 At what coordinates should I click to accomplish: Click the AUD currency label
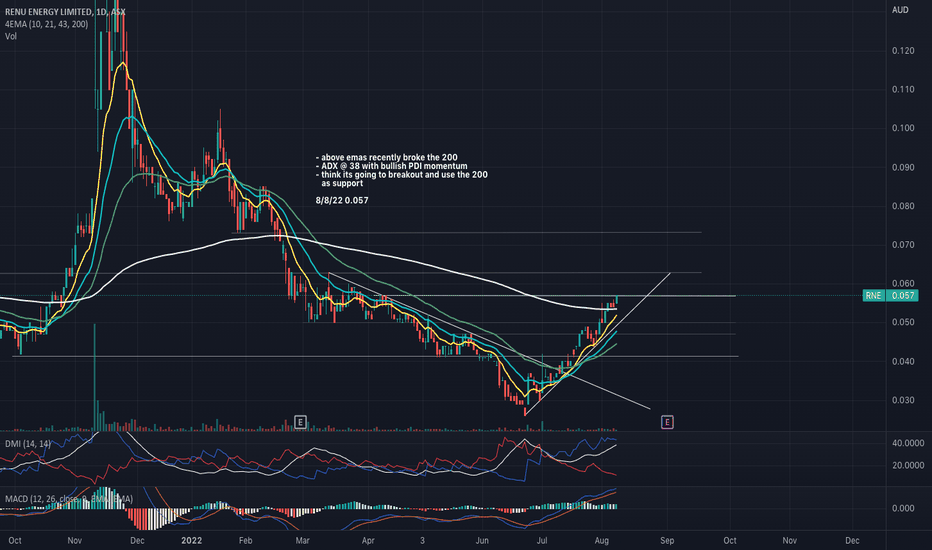click(x=900, y=10)
